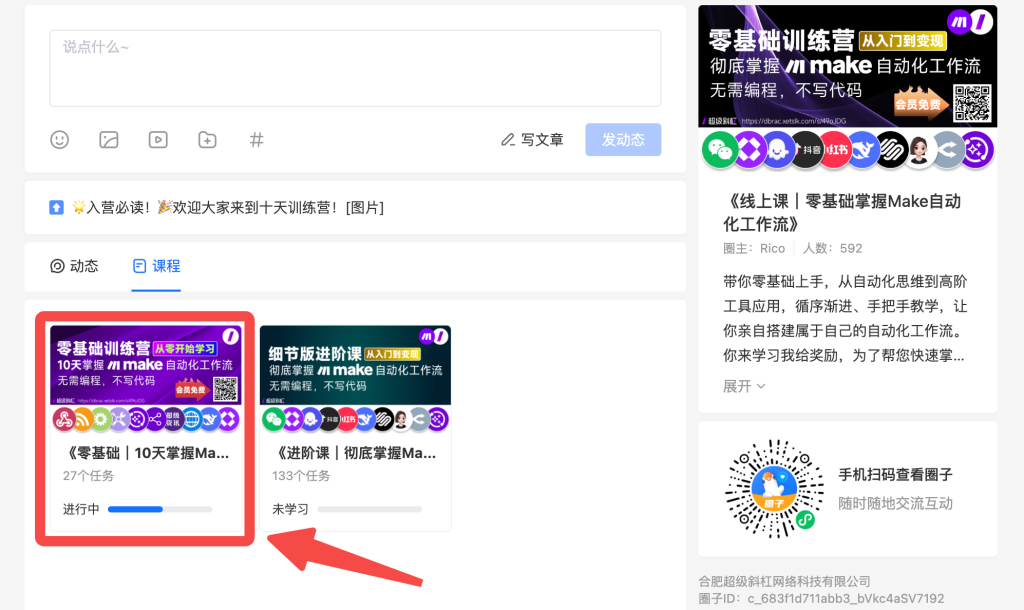Click the pinned megaphone announcement icon

[55, 207]
